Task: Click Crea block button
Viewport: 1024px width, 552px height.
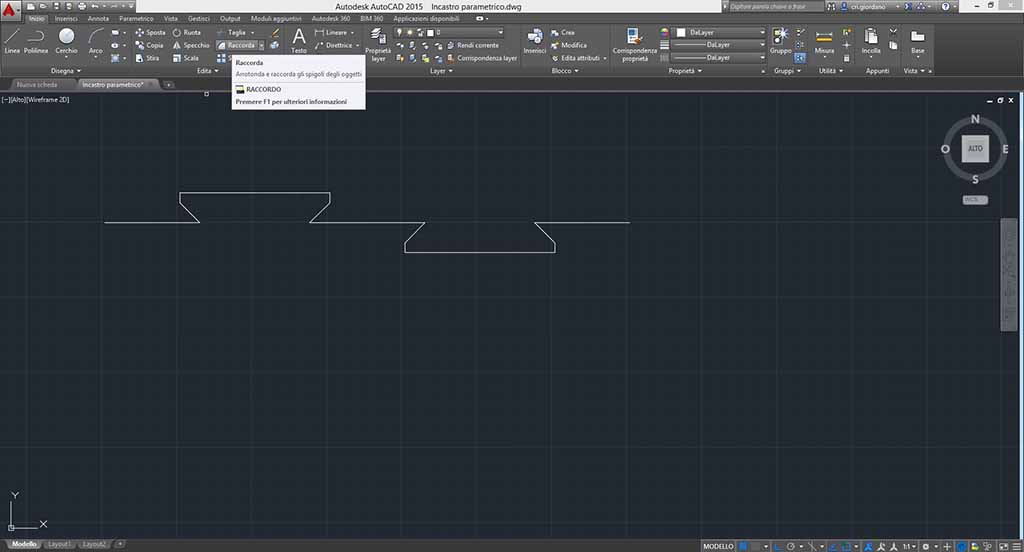Action: 563,32
